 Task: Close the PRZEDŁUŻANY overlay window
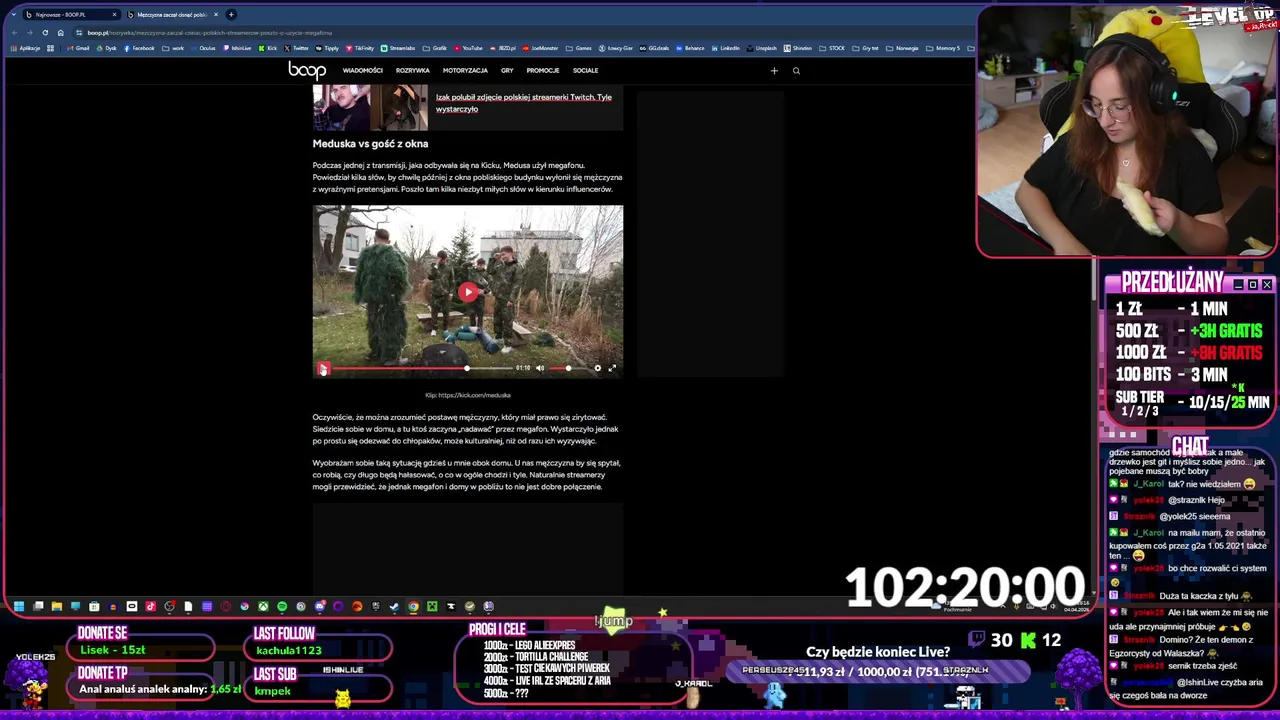click(x=1267, y=285)
